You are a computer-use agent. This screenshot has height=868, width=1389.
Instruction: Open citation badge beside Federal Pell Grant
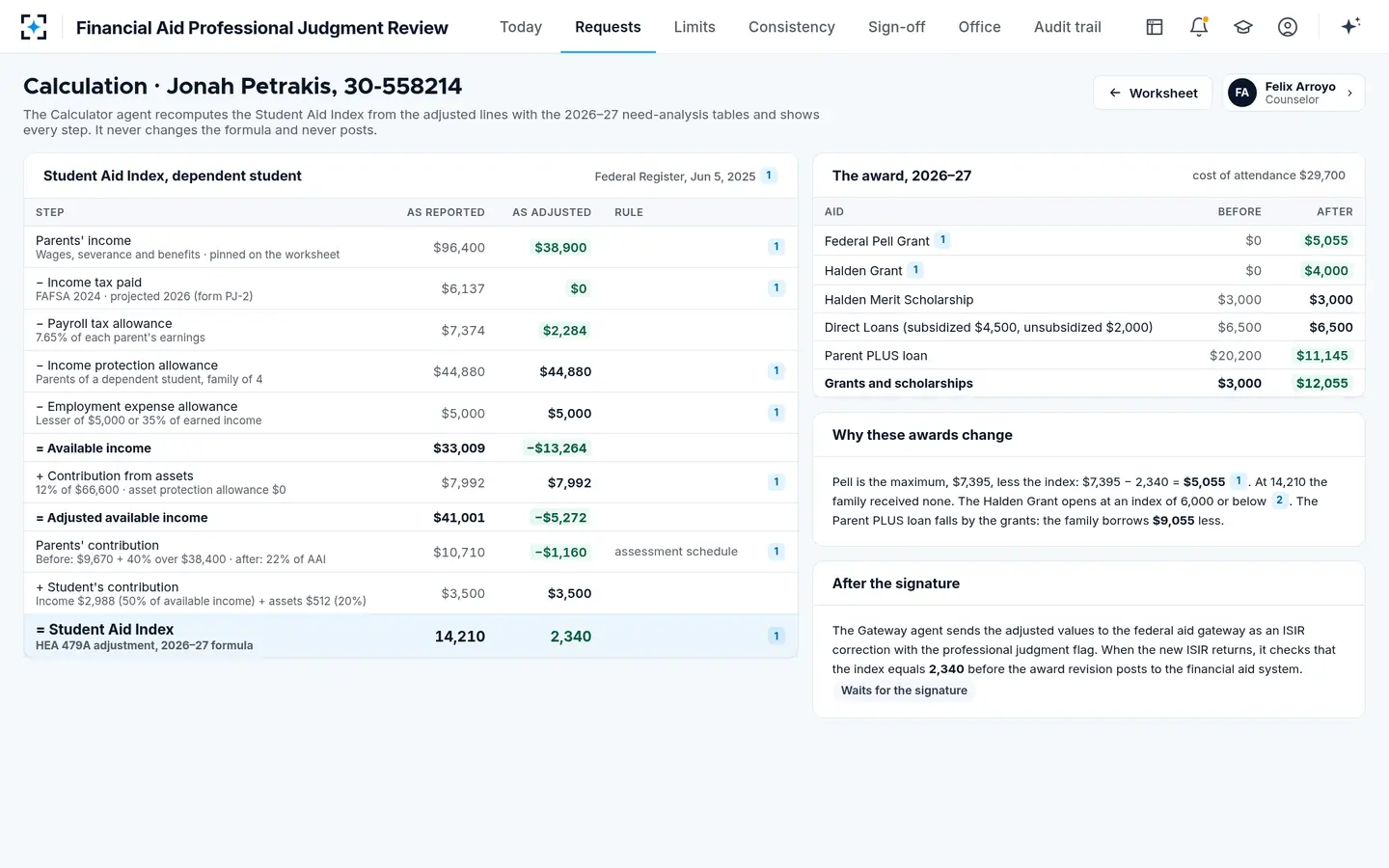pos(942,240)
